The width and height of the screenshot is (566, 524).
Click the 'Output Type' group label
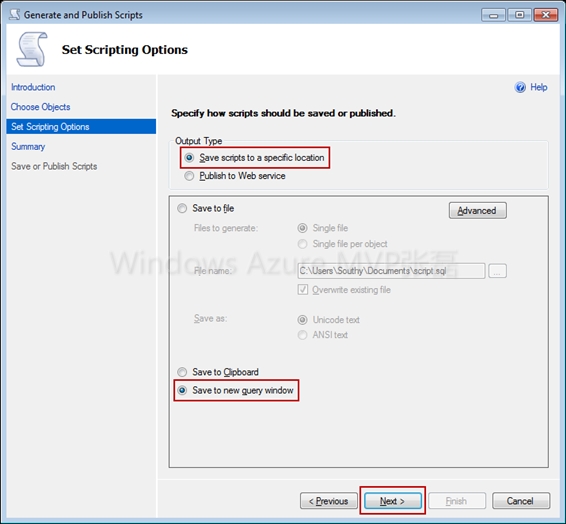pyautogui.click(x=199, y=141)
